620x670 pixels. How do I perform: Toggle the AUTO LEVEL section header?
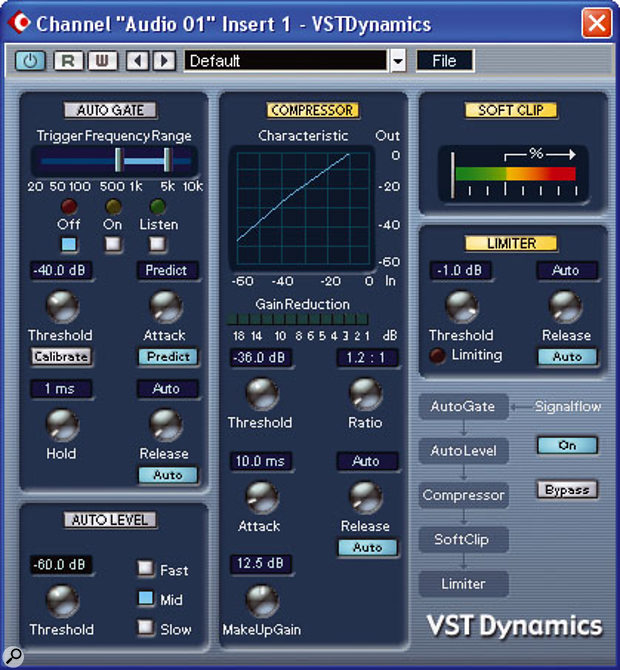tap(110, 520)
